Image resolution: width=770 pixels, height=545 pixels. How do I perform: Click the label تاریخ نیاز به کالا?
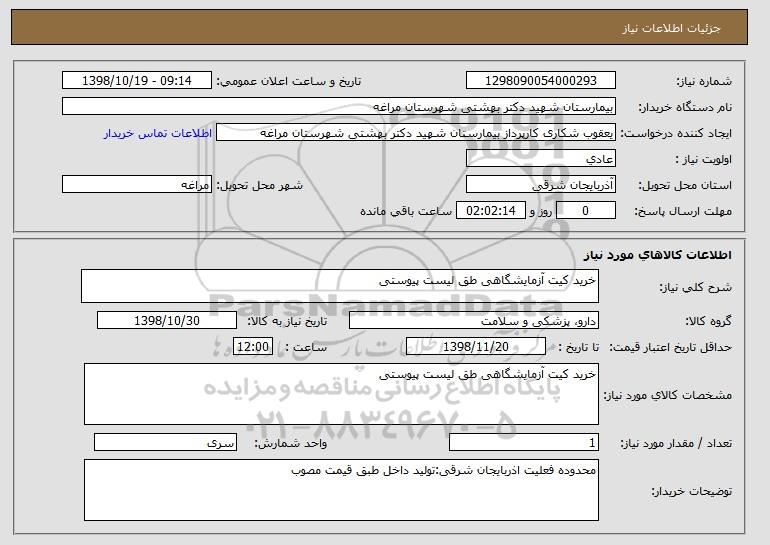287,322
